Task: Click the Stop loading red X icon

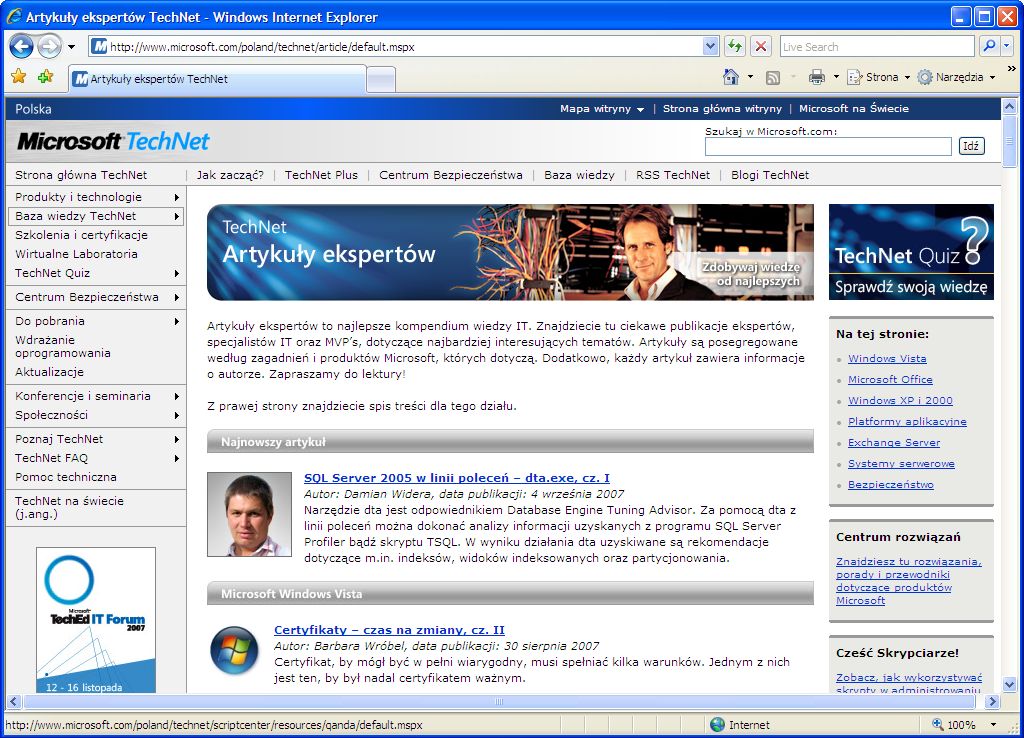Action: coord(761,46)
